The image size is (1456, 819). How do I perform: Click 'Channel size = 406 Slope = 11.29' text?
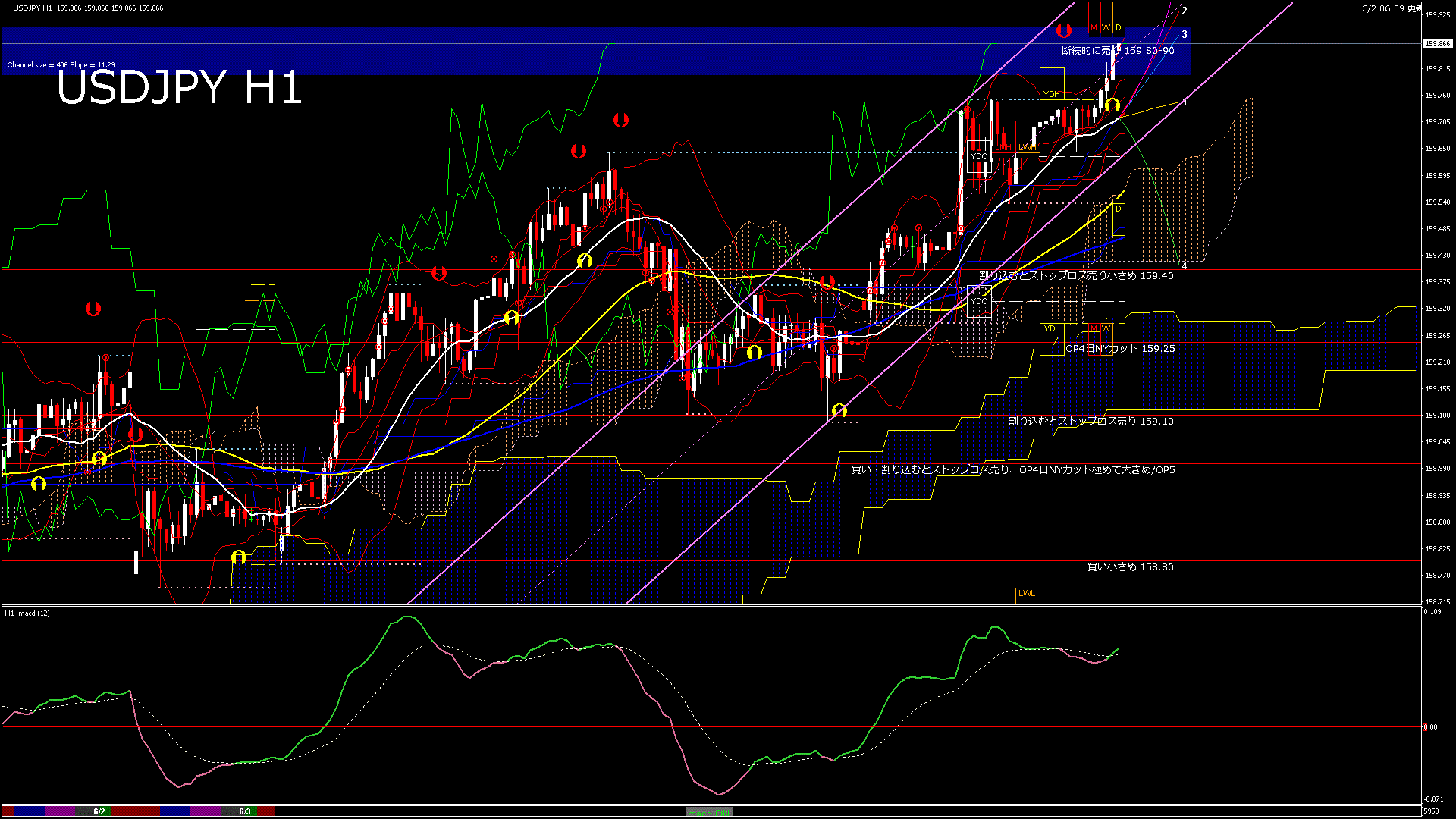[61, 65]
